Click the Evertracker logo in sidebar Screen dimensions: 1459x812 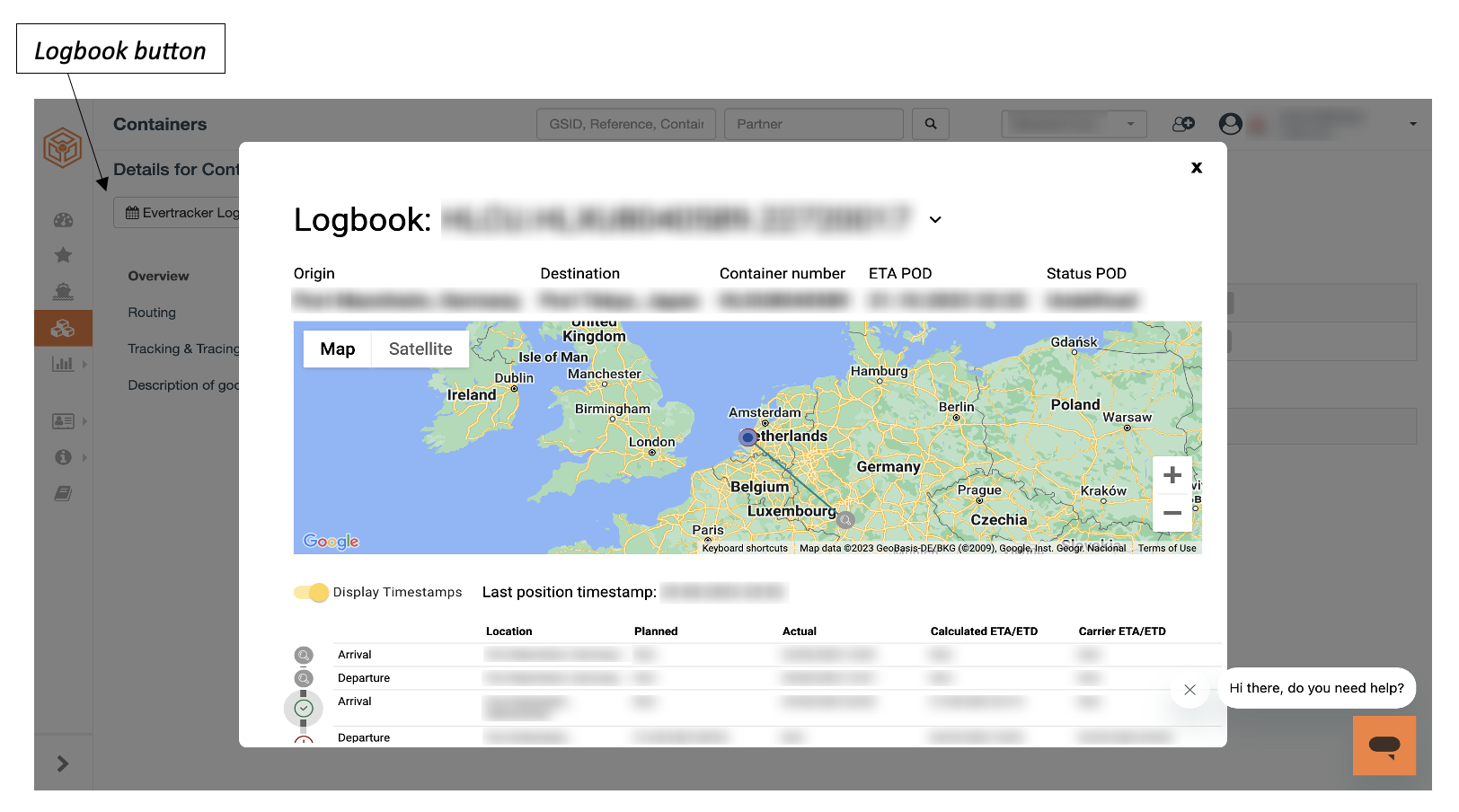point(63,147)
